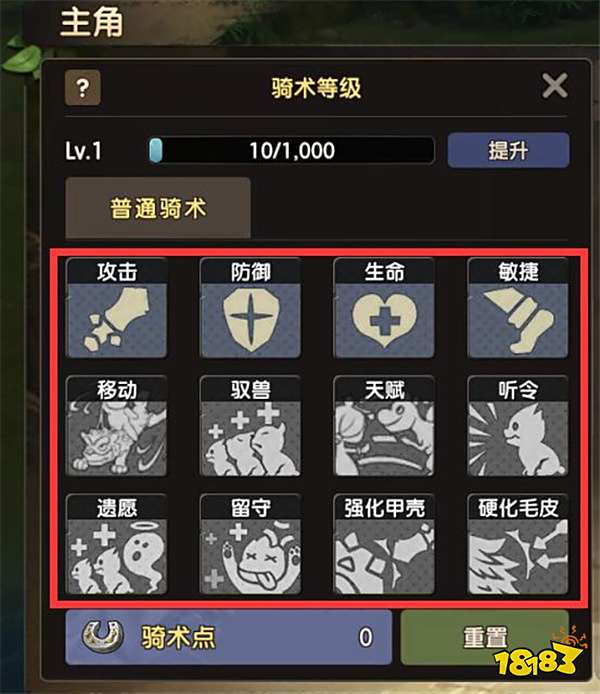This screenshot has width=600, height=694.
Task: Tap the 骑术点 horseshoe points bar
Action: tap(229, 637)
